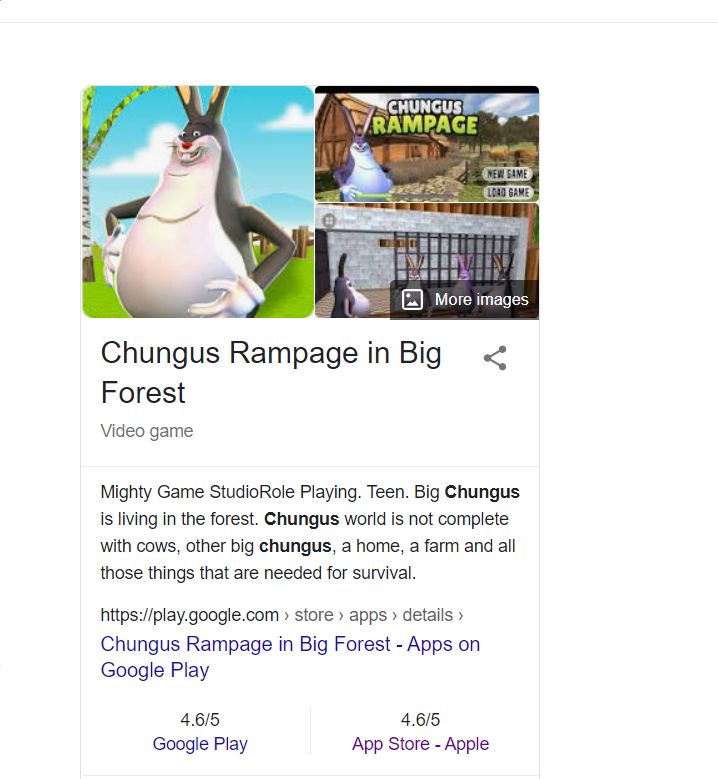Click NEW GAME in the title screen image

coord(507,174)
